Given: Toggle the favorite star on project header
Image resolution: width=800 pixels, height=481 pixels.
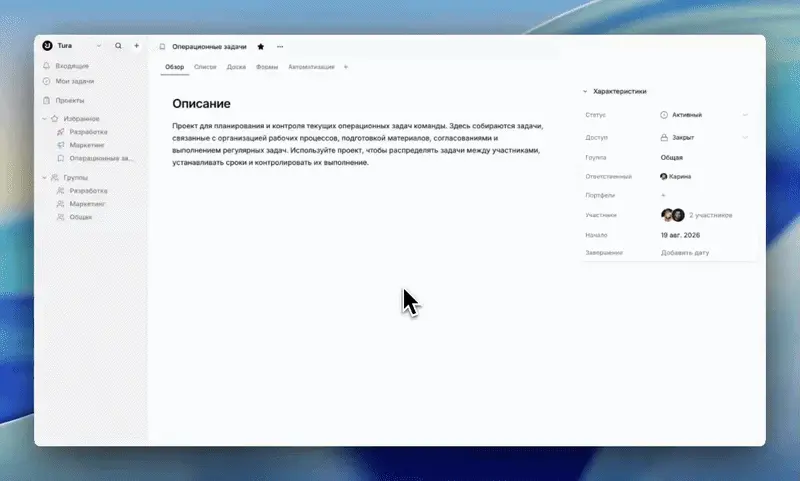Looking at the screenshot, I should (x=261, y=46).
